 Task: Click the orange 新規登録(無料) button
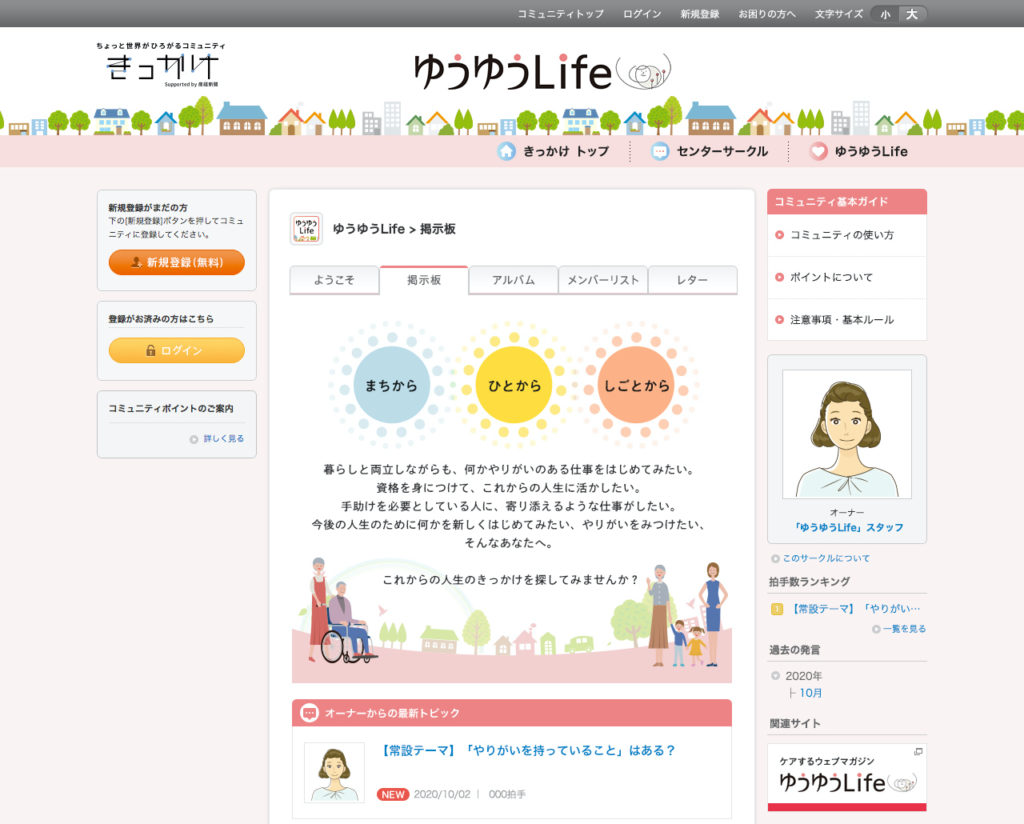(x=176, y=262)
